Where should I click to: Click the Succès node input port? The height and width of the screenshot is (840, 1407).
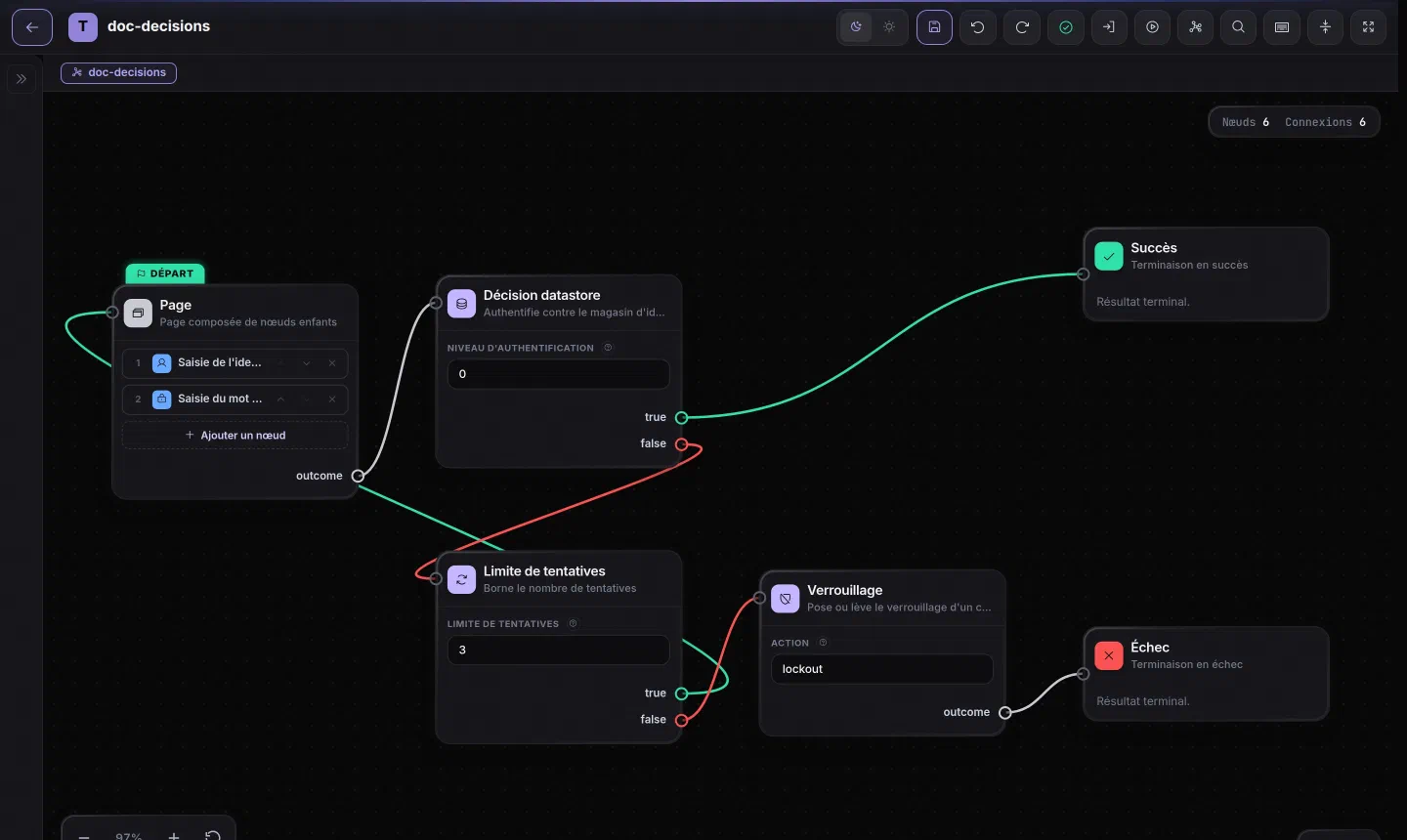tap(1083, 274)
